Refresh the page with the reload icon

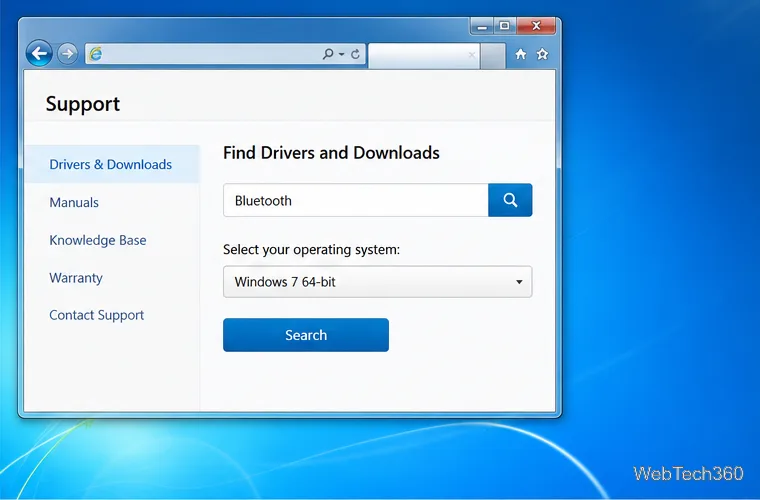click(355, 54)
